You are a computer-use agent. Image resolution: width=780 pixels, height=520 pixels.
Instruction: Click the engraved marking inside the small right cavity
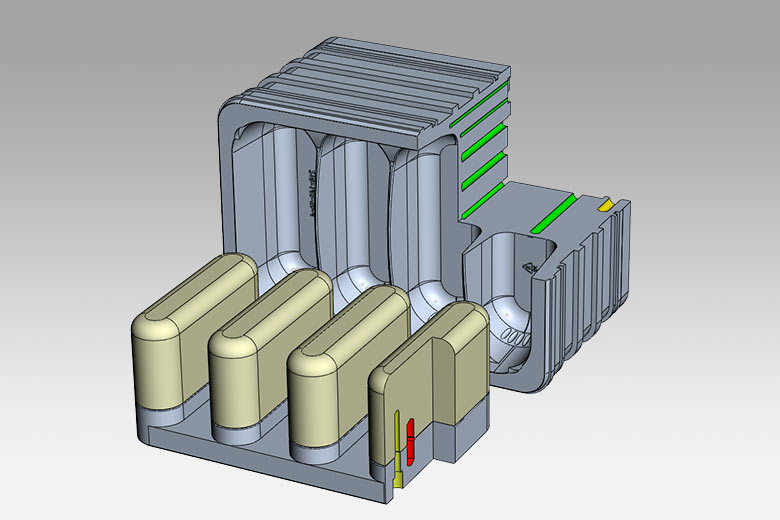[528, 265]
